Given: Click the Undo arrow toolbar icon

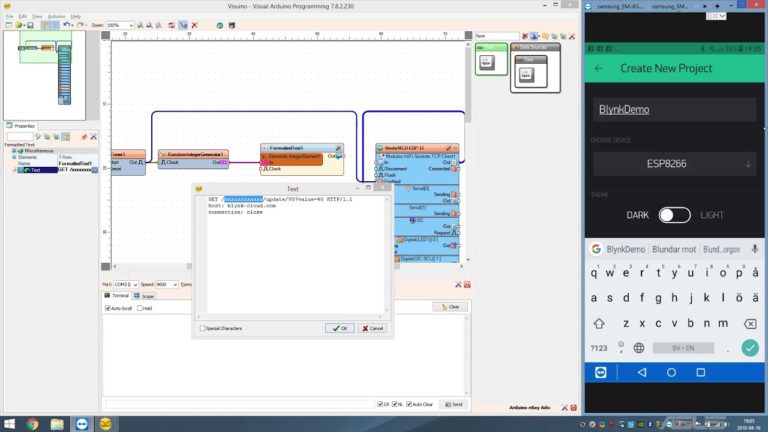Looking at the screenshot, I should pos(67,25).
